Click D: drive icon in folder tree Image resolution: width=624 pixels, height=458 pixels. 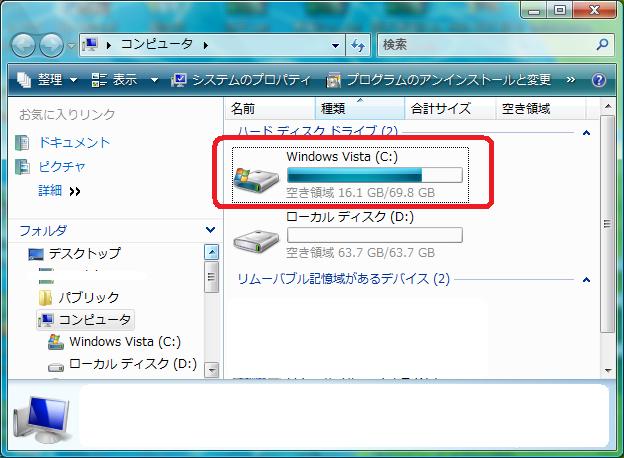[56, 366]
